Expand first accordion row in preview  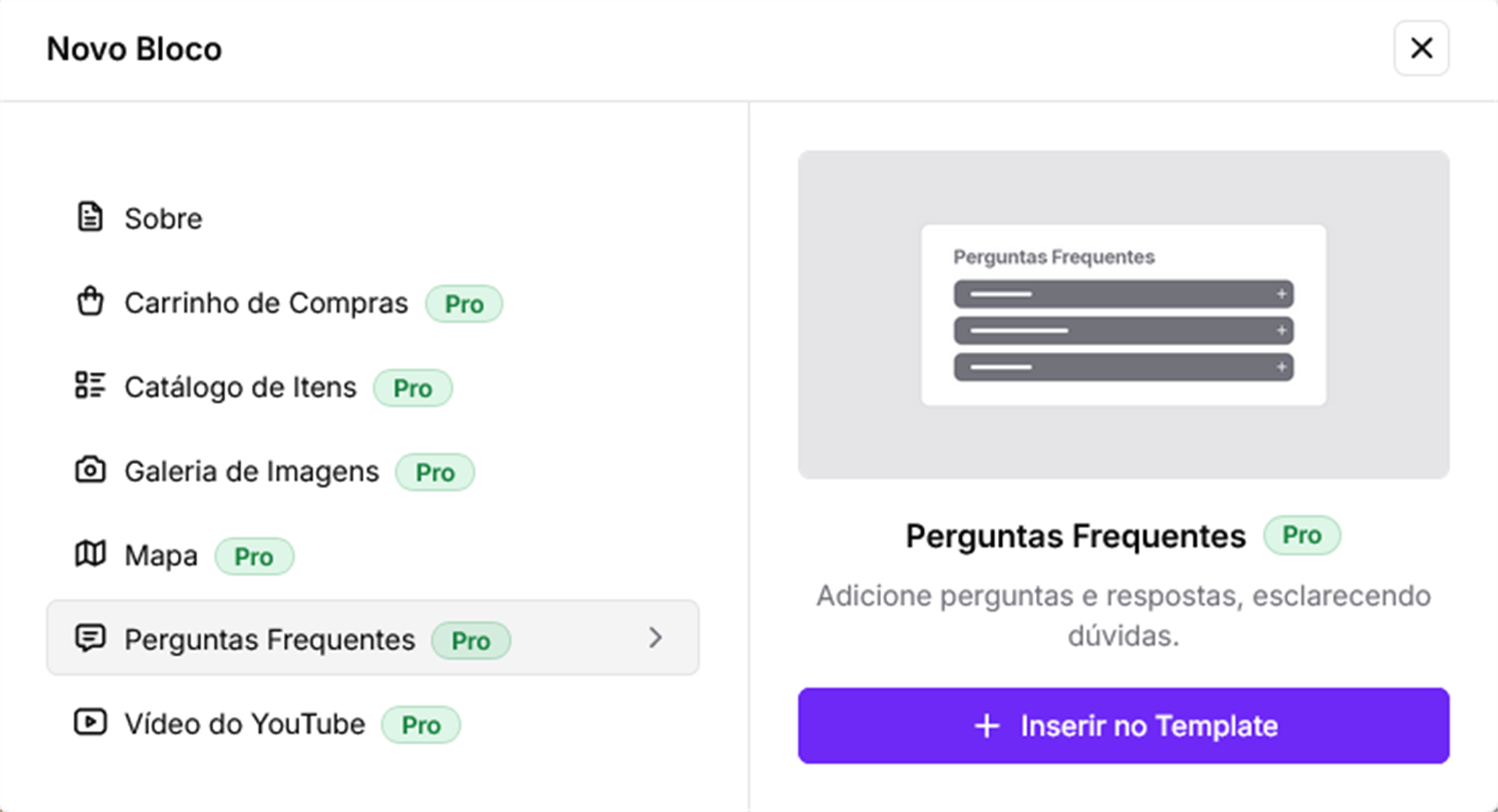(x=1280, y=294)
